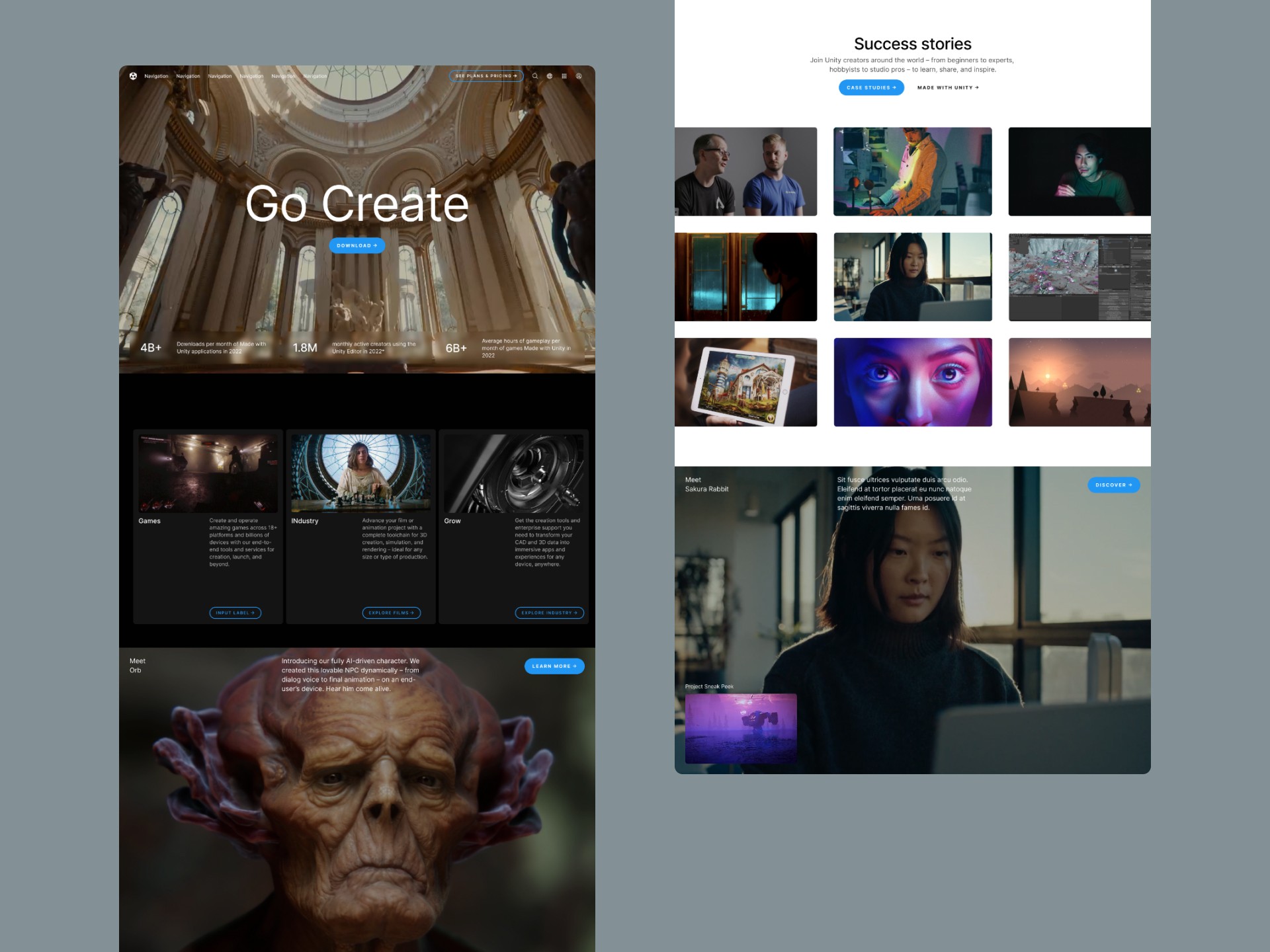This screenshot has width=1270, height=952.
Task: Click the last Navigation menu item
Action: tap(315, 76)
